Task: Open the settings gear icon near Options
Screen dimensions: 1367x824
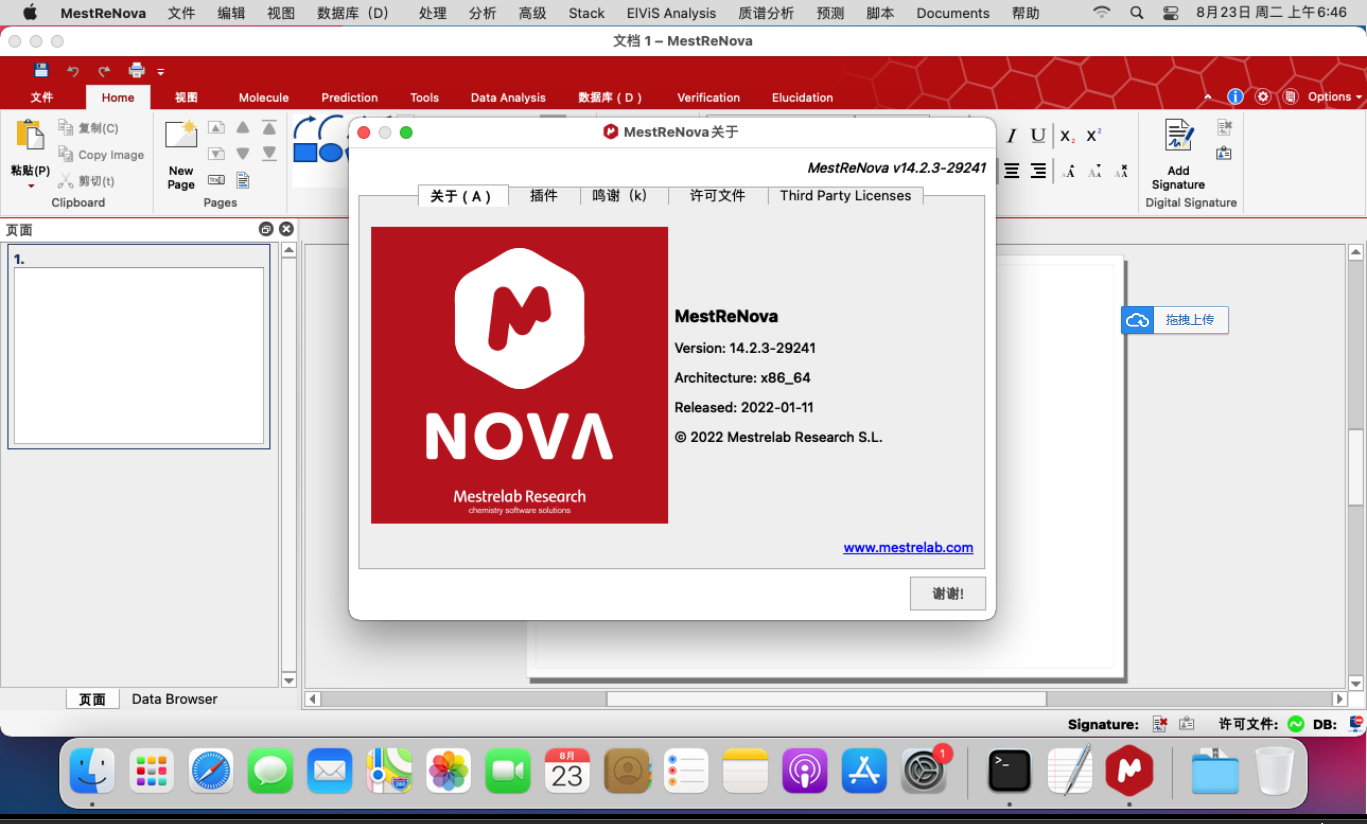Action: point(1262,96)
